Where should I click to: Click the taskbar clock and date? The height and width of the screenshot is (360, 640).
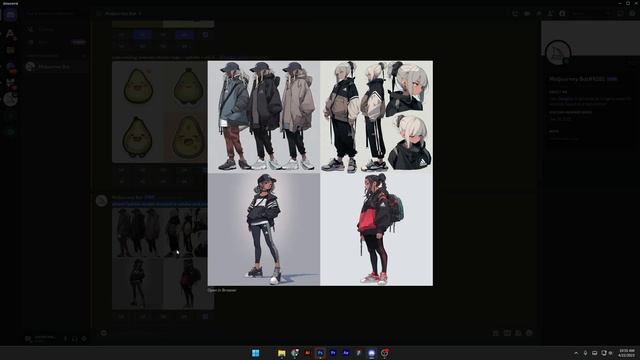pos(627,353)
